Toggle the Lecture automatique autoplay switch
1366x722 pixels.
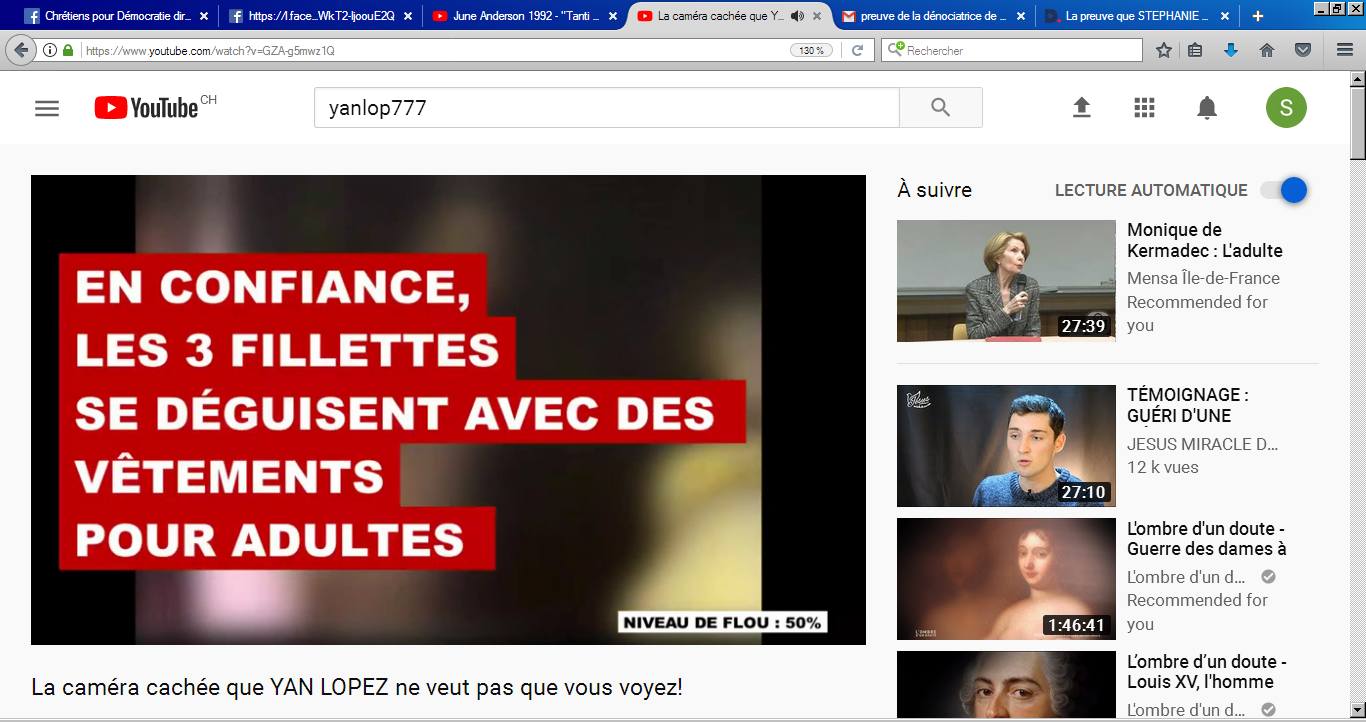click(x=1284, y=190)
